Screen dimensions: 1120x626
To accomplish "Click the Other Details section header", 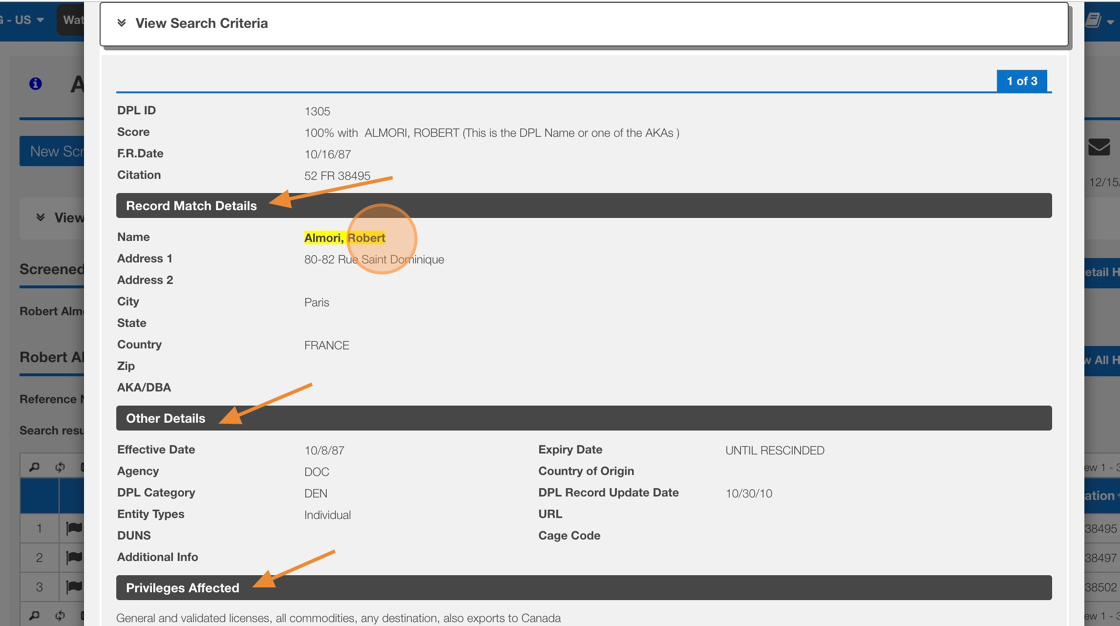I will pyautogui.click(x=584, y=418).
